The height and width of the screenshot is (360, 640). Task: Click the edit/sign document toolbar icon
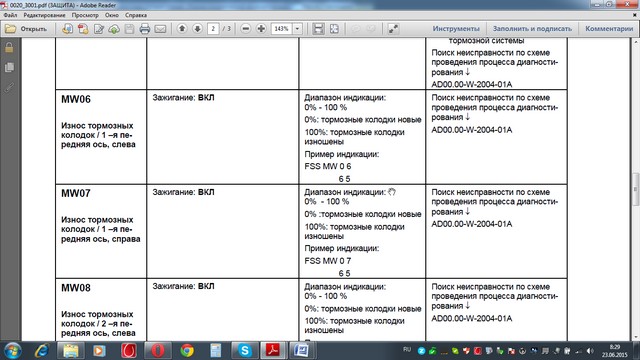pos(99,29)
